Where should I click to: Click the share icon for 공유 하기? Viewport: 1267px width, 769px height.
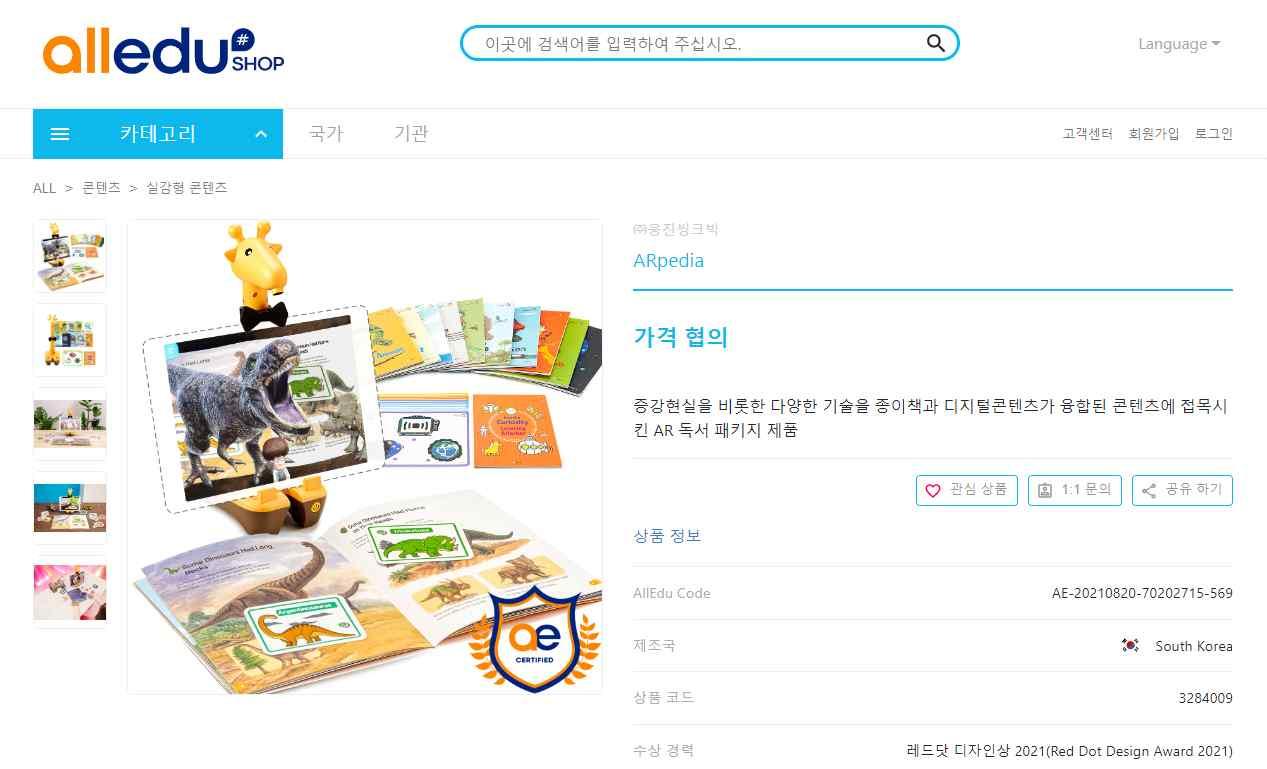[x=1149, y=490]
